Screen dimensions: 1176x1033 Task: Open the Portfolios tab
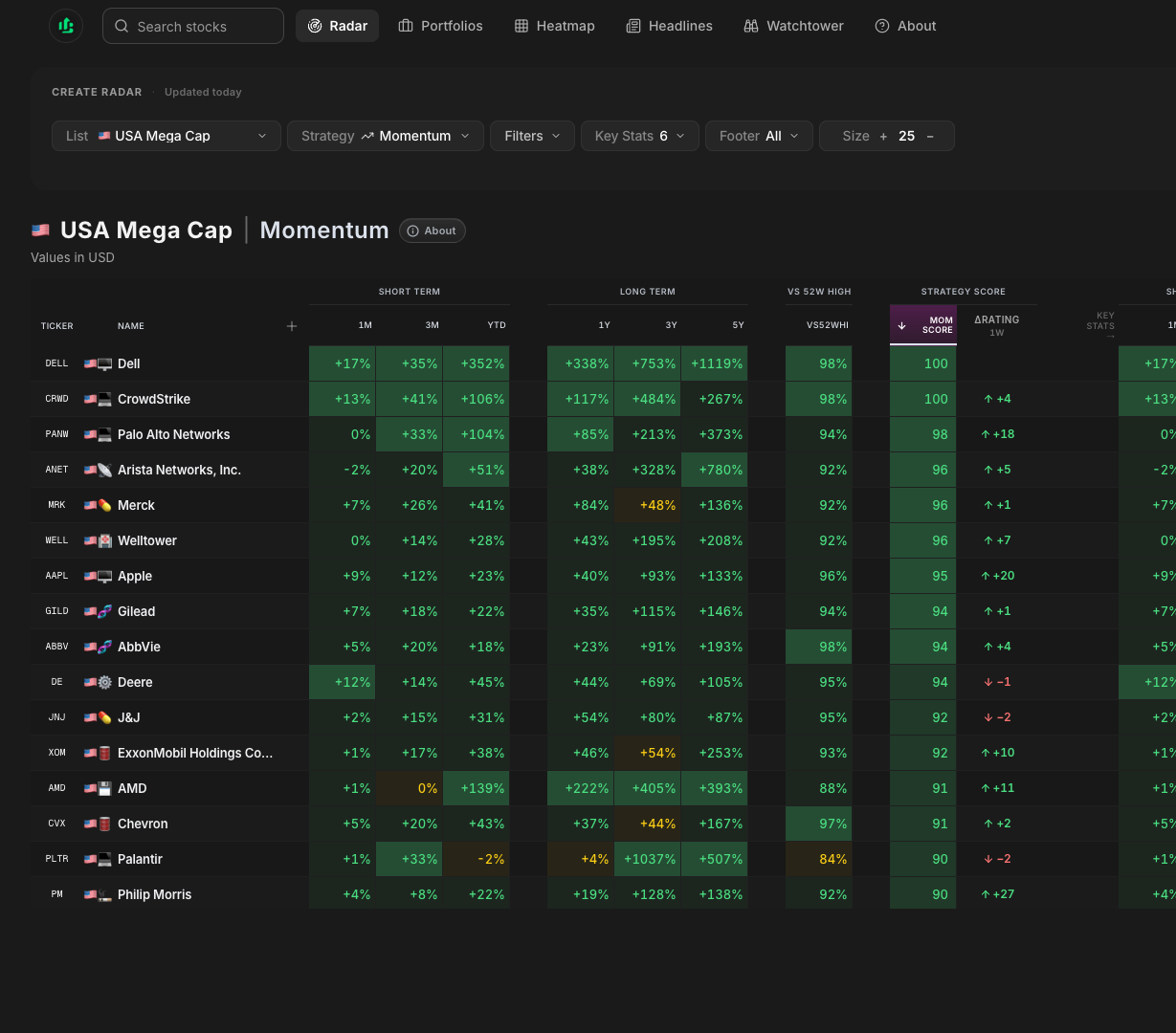point(440,26)
